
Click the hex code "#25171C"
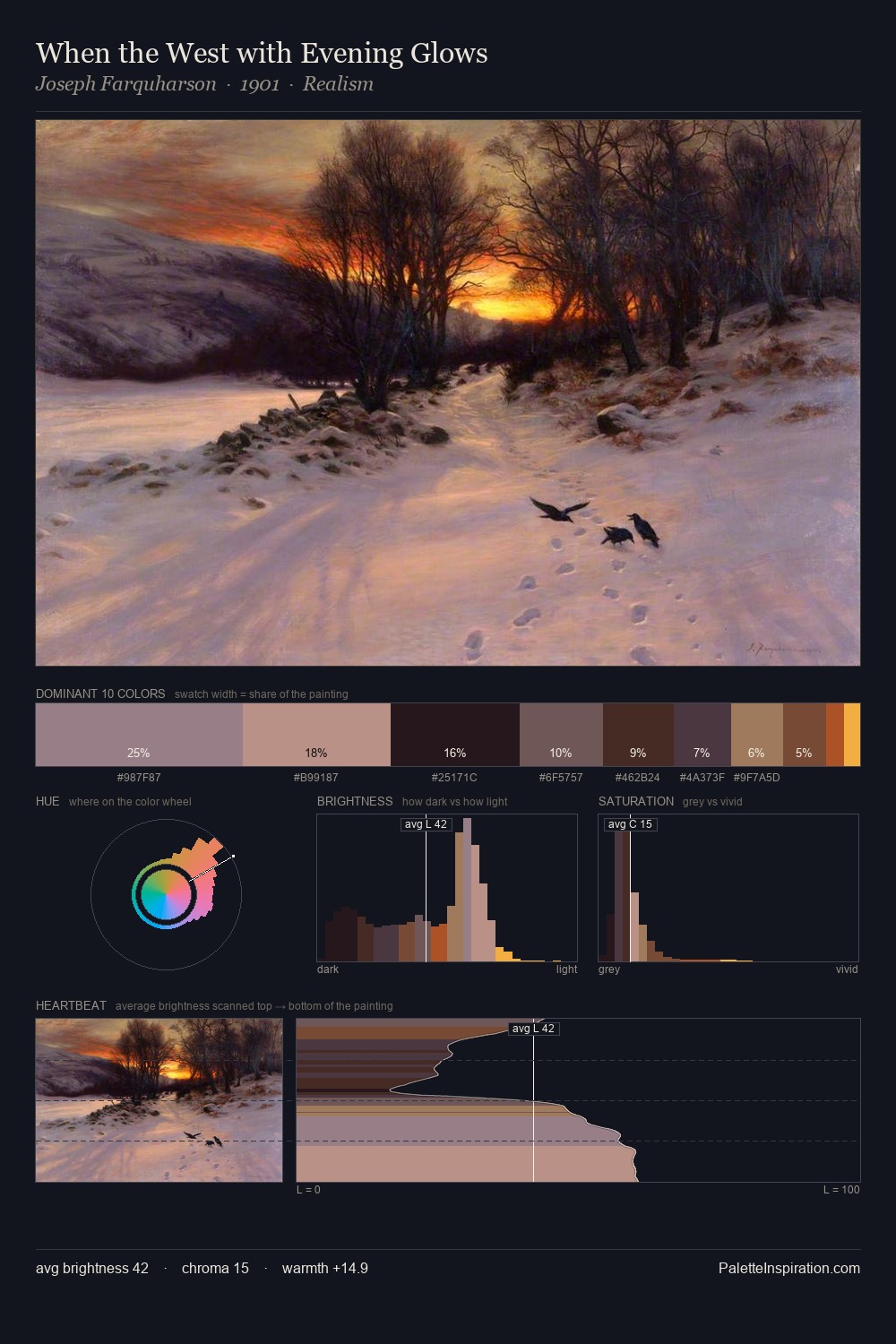pos(454,778)
